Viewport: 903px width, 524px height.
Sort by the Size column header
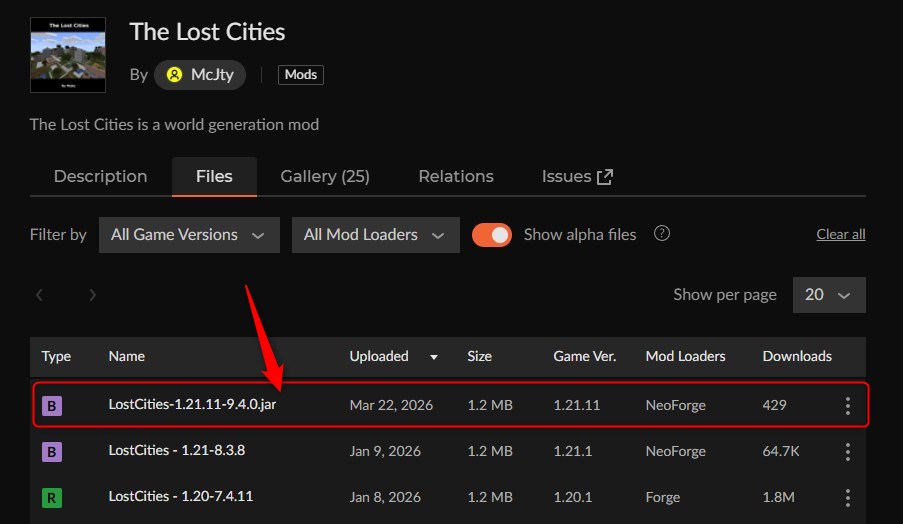point(479,356)
